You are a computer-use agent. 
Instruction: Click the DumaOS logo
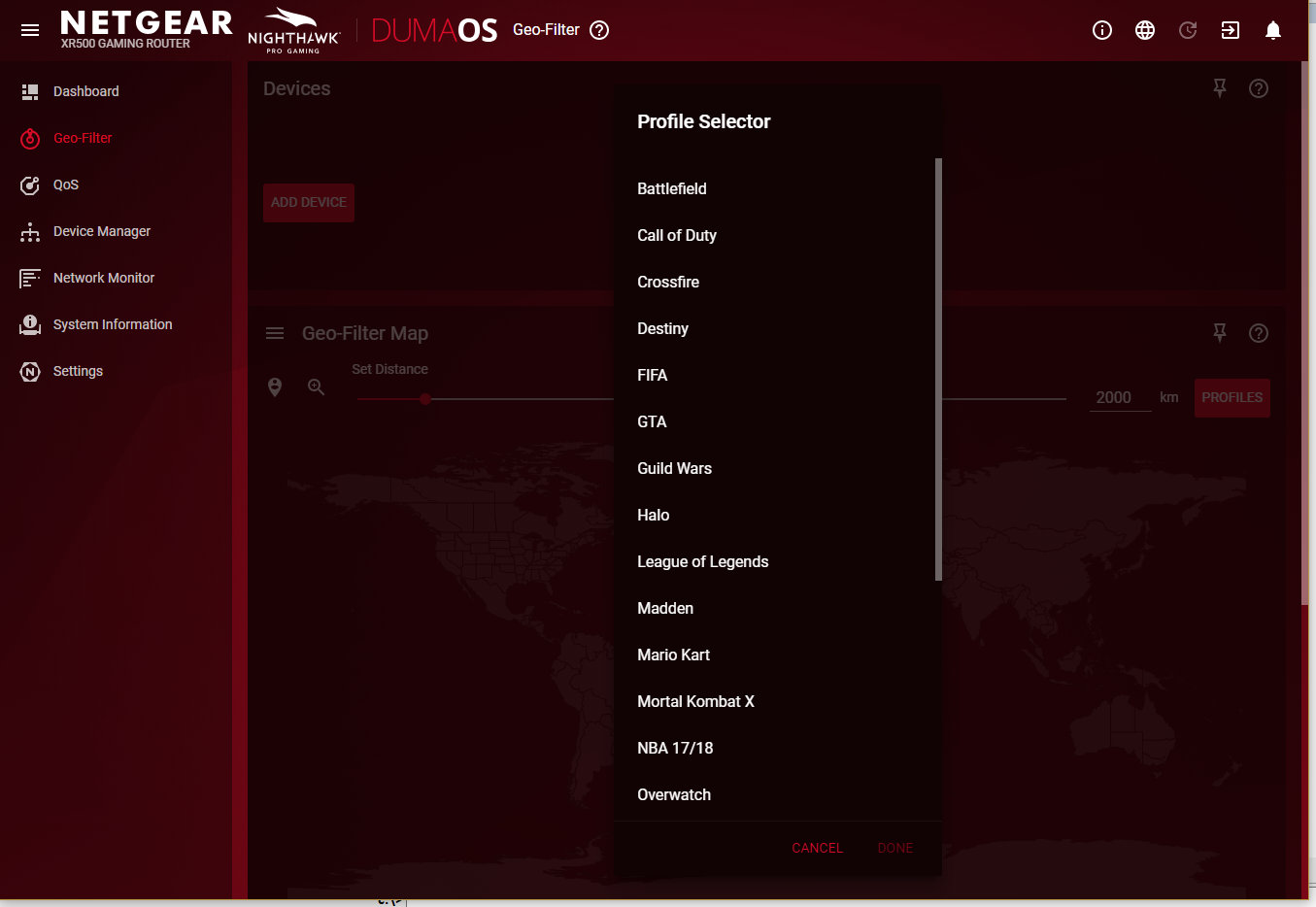[434, 30]
